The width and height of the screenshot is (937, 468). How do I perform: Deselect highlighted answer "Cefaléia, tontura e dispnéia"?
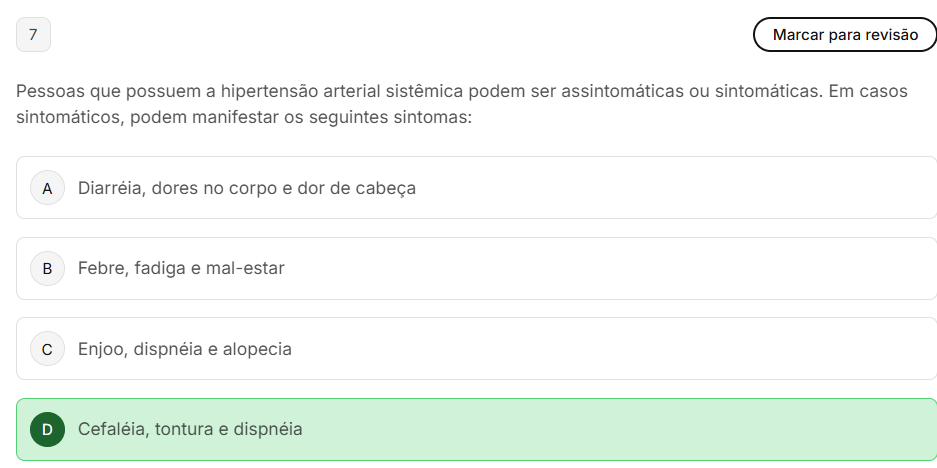click(190, 430)
